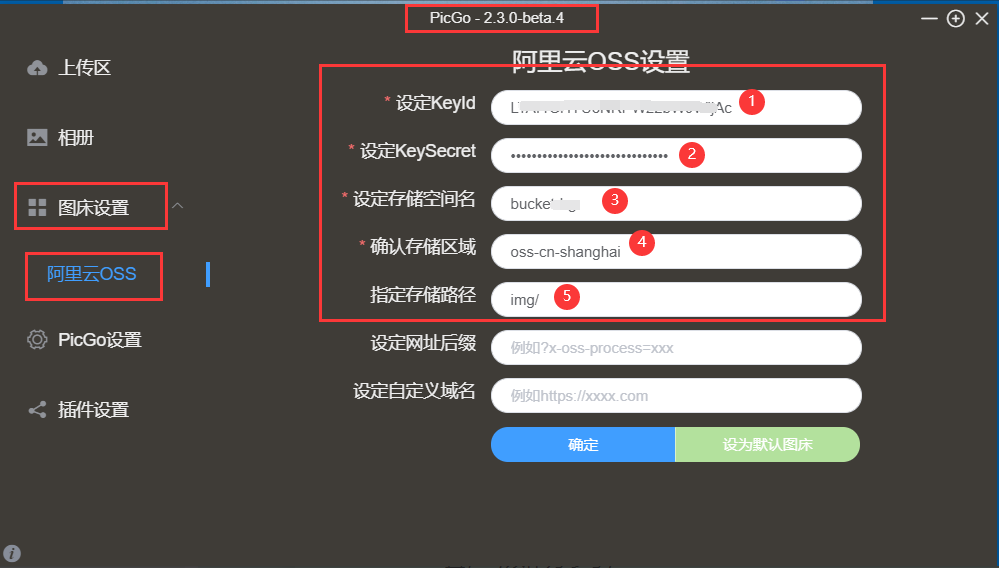
Task: Click the 设定自定义域名 input field
Action: [676, 396]
